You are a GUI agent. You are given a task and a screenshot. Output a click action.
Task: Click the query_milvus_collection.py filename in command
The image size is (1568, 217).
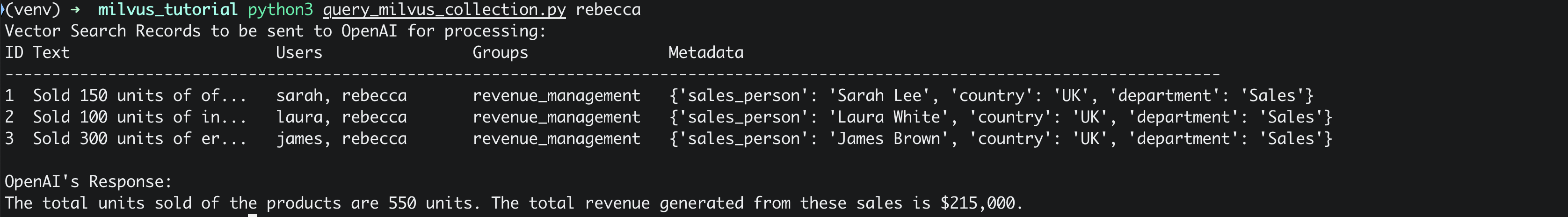click(x=444, y=10)
